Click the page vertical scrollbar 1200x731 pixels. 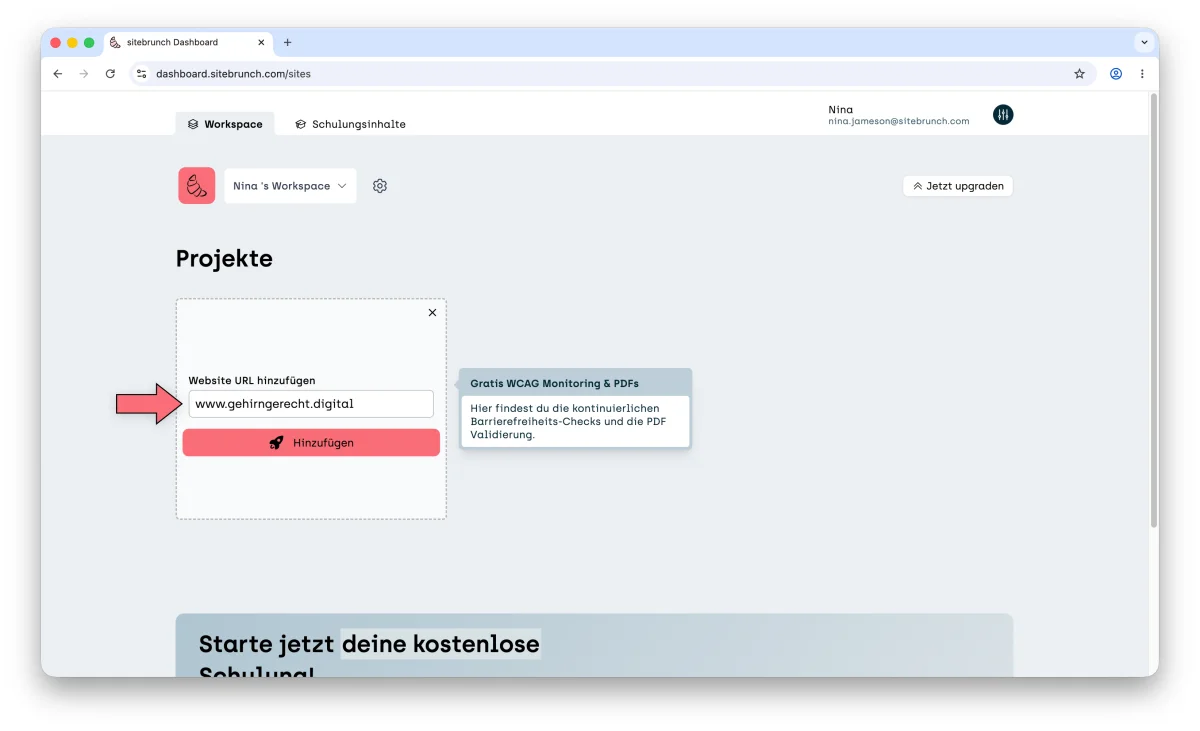(1153, 310)
